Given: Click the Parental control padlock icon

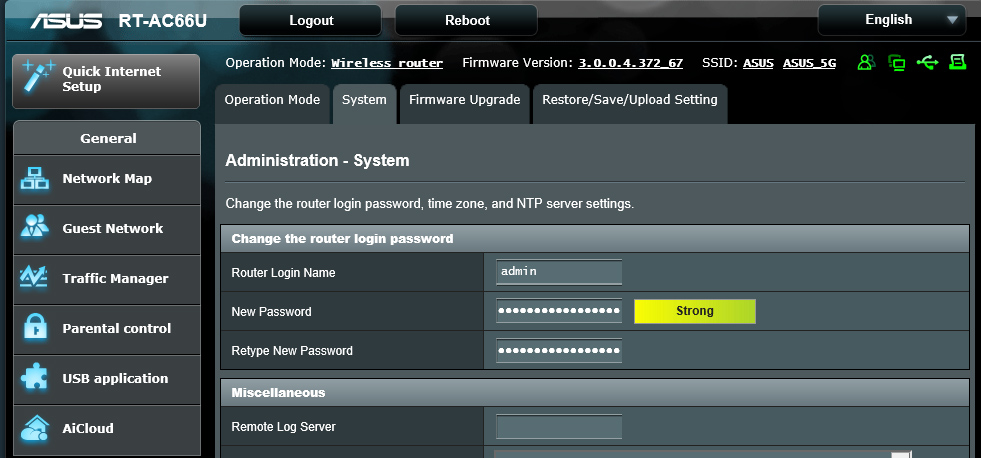Looking at the screenshot, I should 35,329.
